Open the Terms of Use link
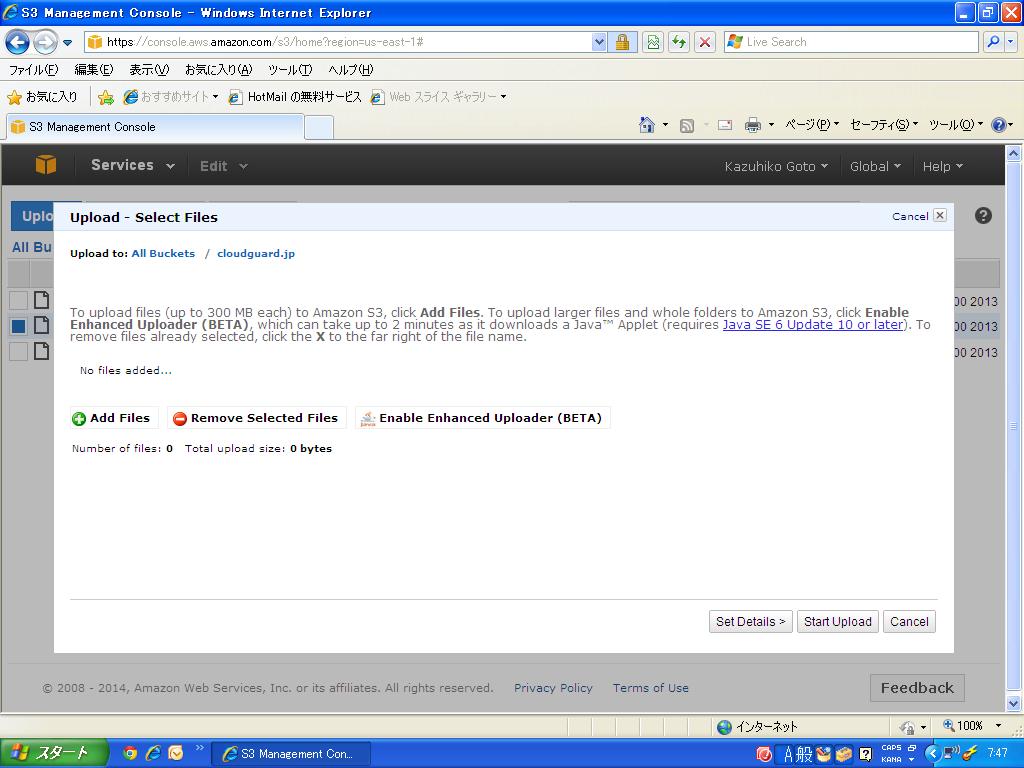 coord(650,688)
